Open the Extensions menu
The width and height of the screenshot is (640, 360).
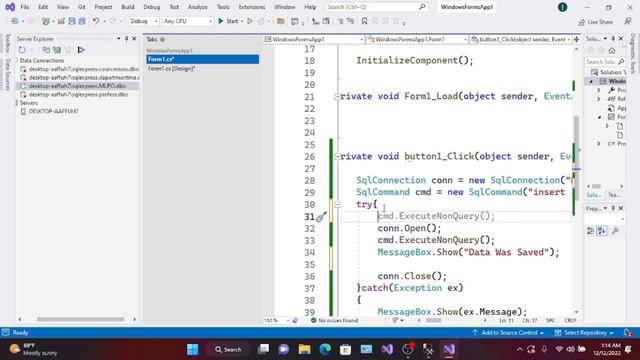[x=252, y=7]
